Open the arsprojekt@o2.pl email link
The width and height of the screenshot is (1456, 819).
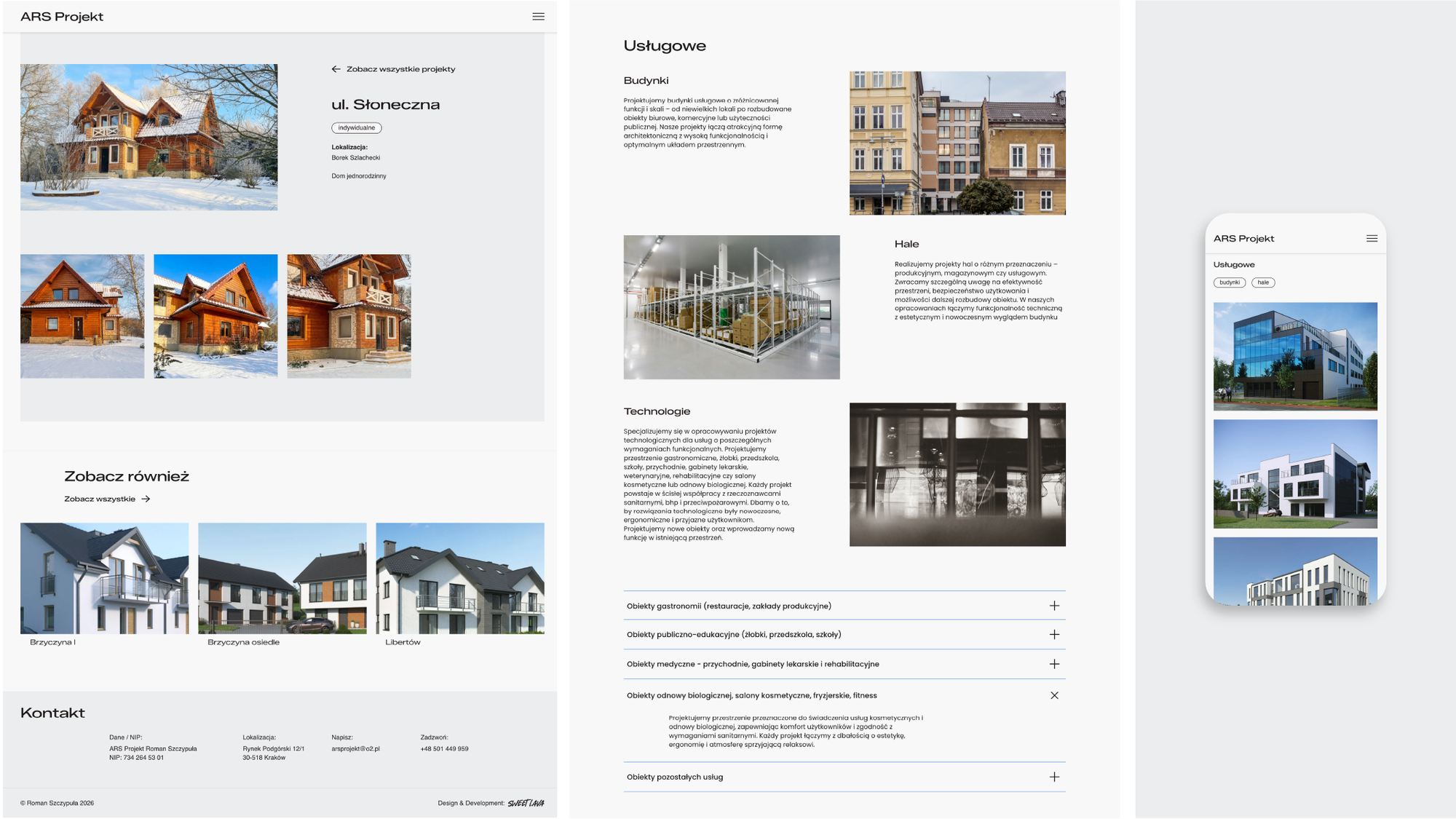pyautogui.click(x=355, y=748)
